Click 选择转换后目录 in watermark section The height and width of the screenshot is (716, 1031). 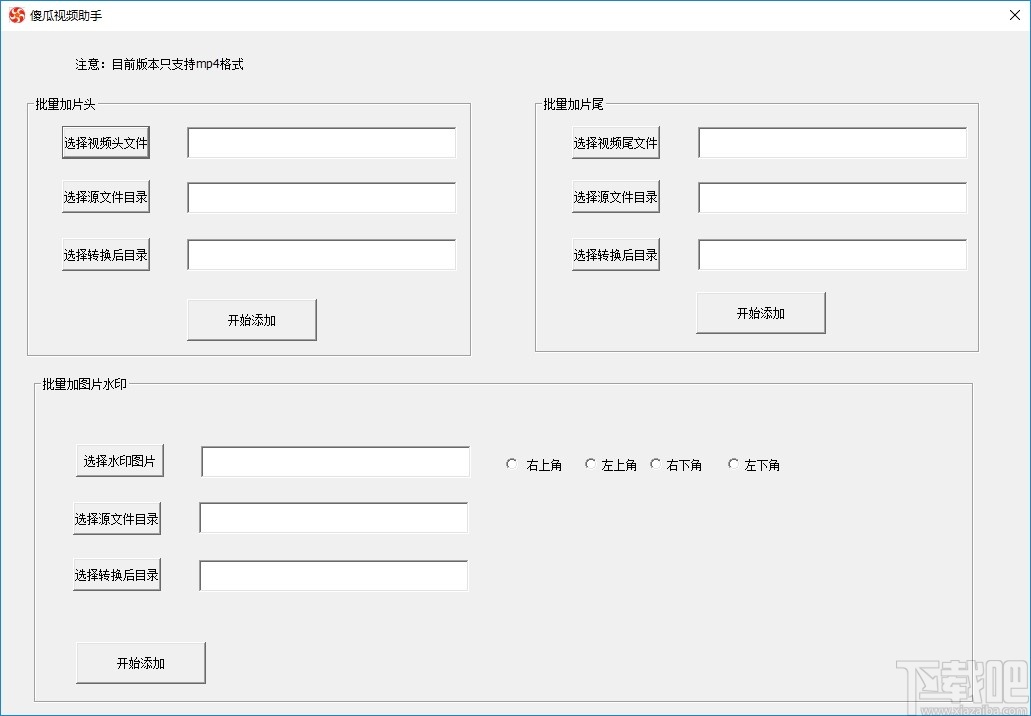(117, 574)
